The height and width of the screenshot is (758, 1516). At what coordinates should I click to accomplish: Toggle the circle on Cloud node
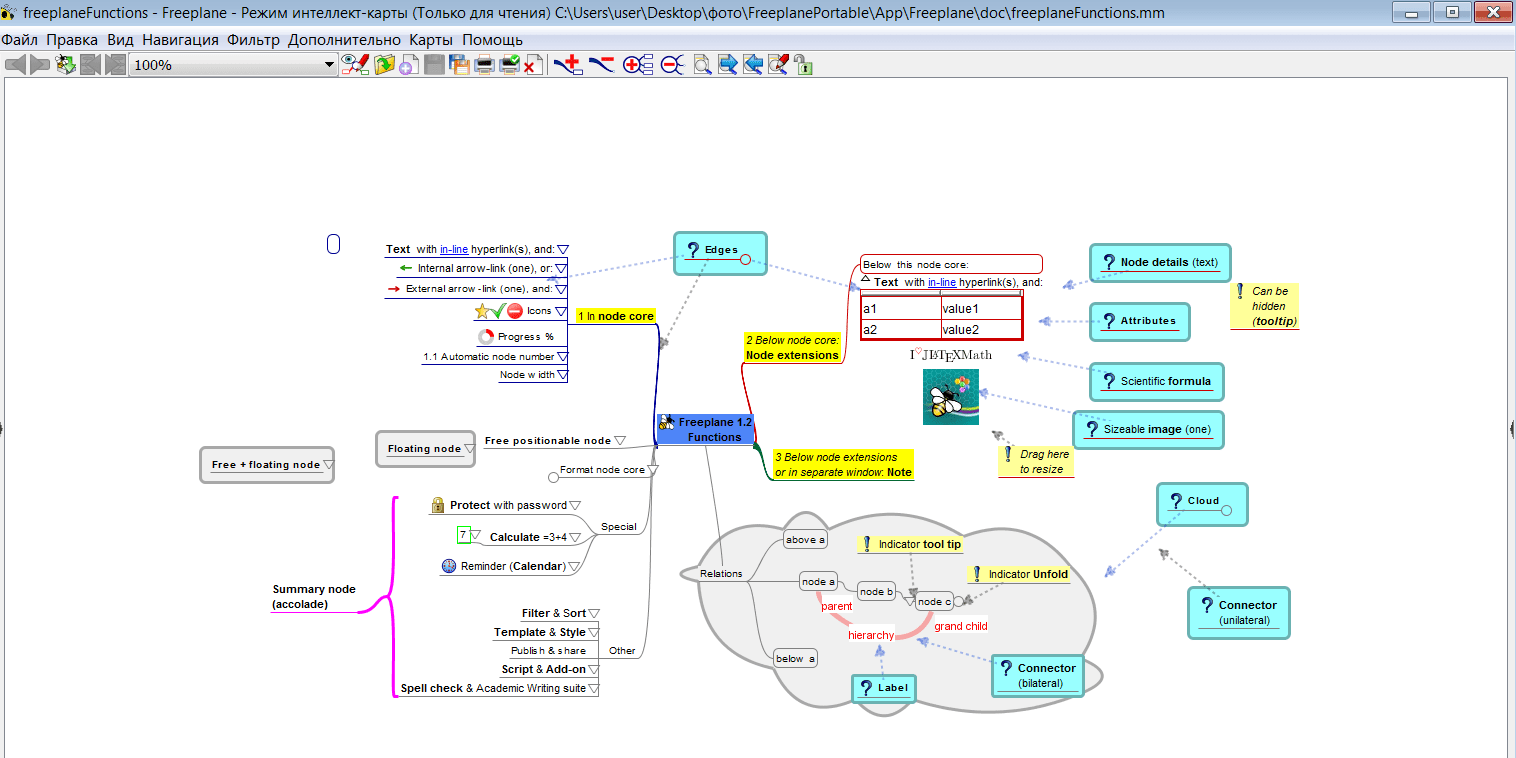(1227, 511)
